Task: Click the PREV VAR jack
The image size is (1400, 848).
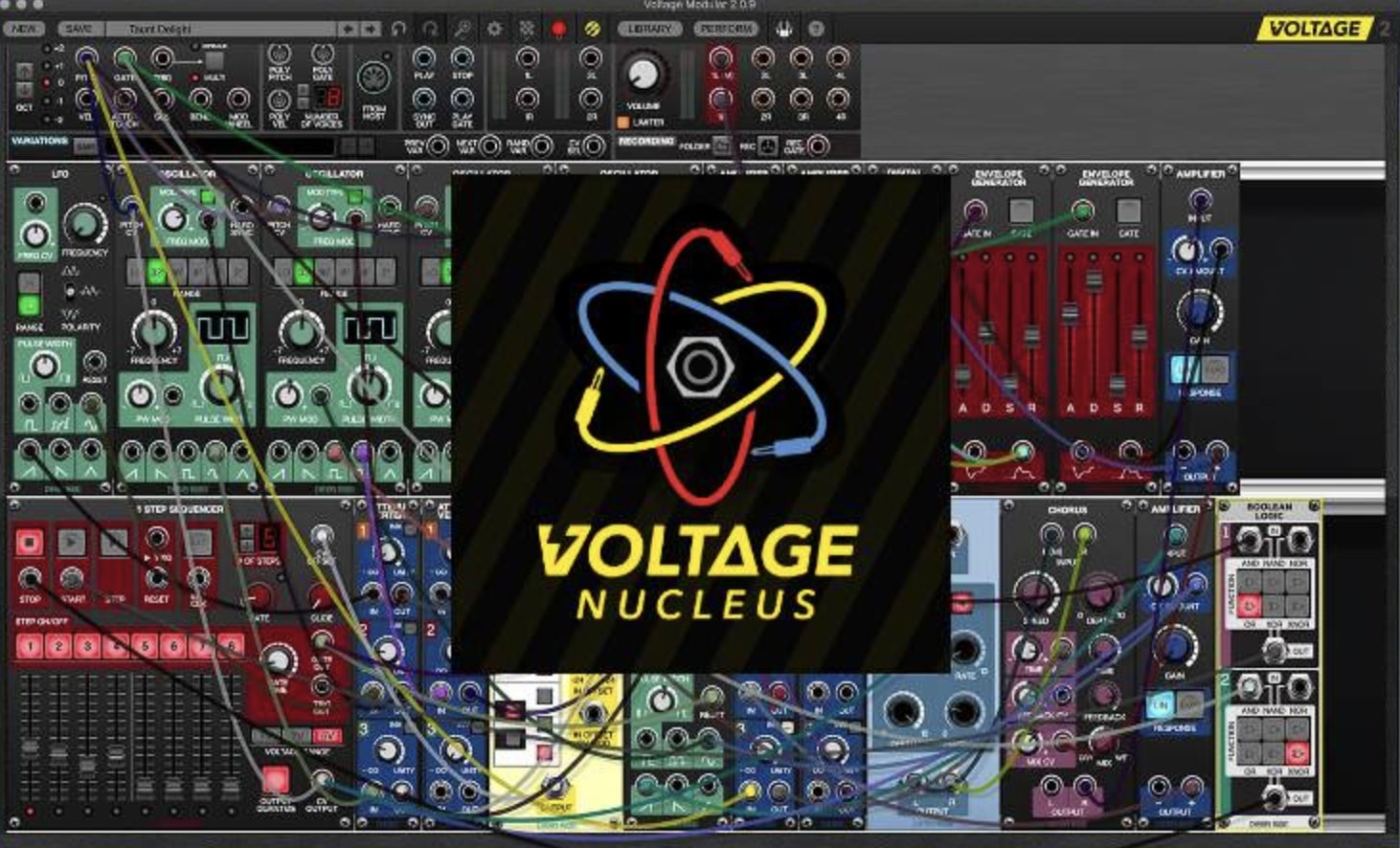Action: coord(438,145)
